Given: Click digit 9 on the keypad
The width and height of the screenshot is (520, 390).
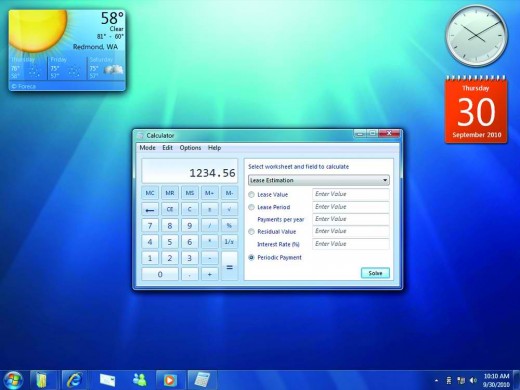Looking at the screenshot, I should [x=190, y=226].
